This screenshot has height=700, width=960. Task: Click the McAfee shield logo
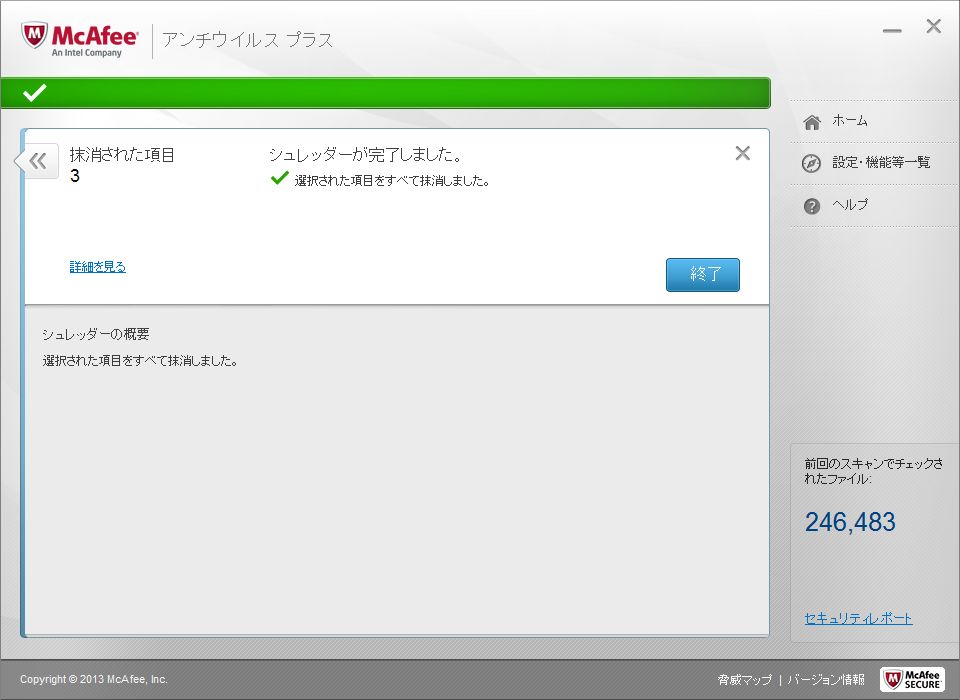click(34, 37)
